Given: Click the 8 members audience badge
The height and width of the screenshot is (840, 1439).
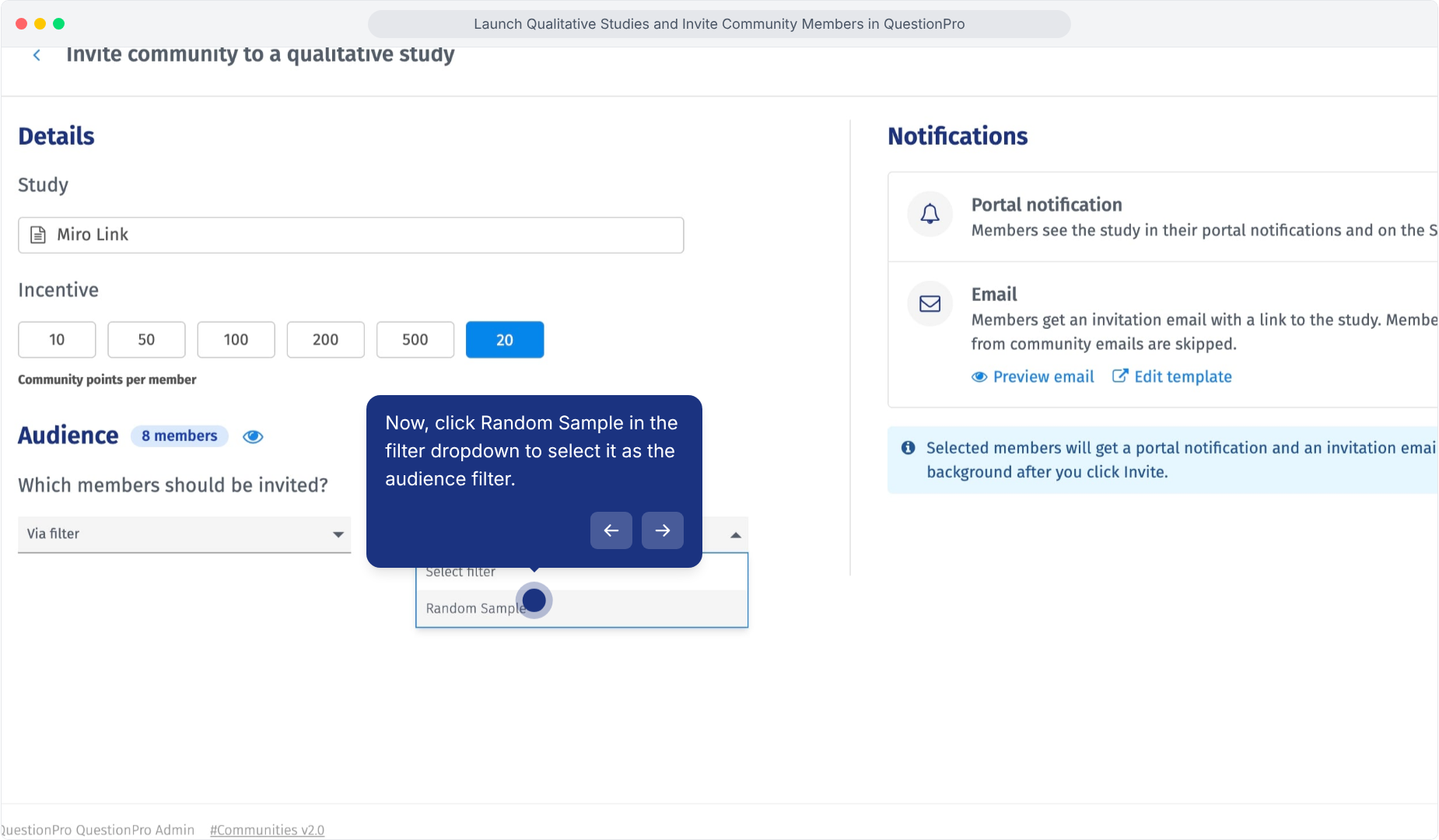Looking at the screenshot, I should (x=180, y=436).
